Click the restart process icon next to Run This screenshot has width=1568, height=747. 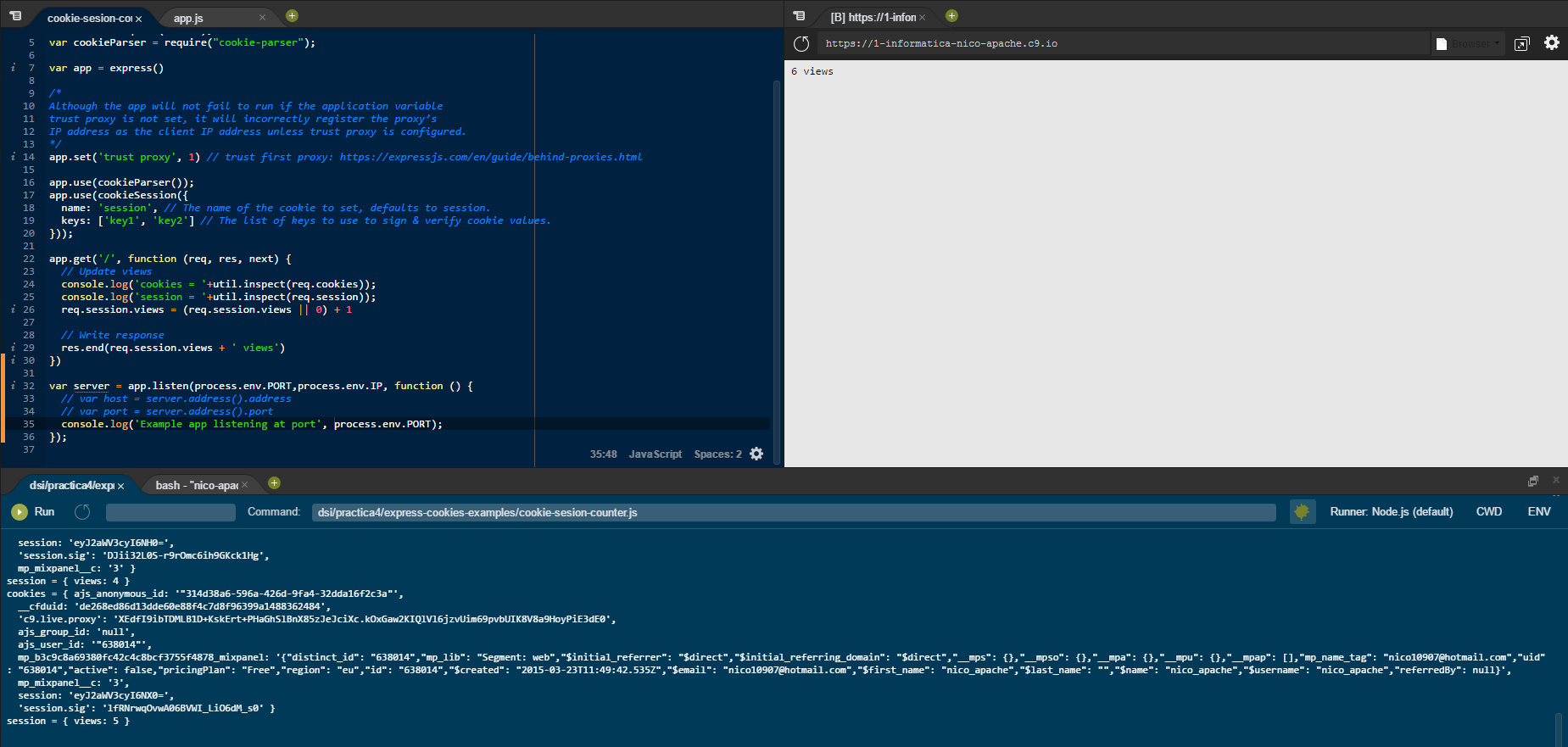[82, 512]
